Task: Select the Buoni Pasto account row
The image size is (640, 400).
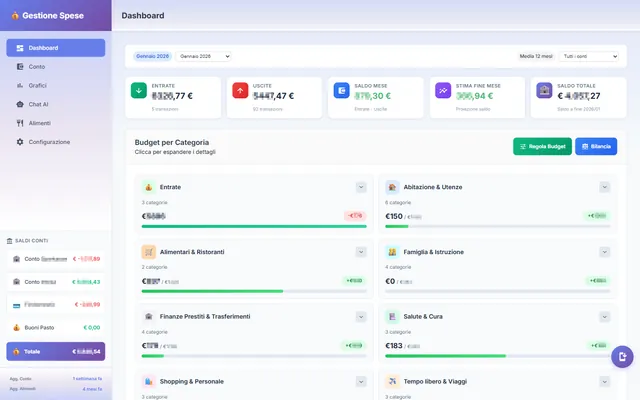Action: pyautogui.click(x=56, y=327)
